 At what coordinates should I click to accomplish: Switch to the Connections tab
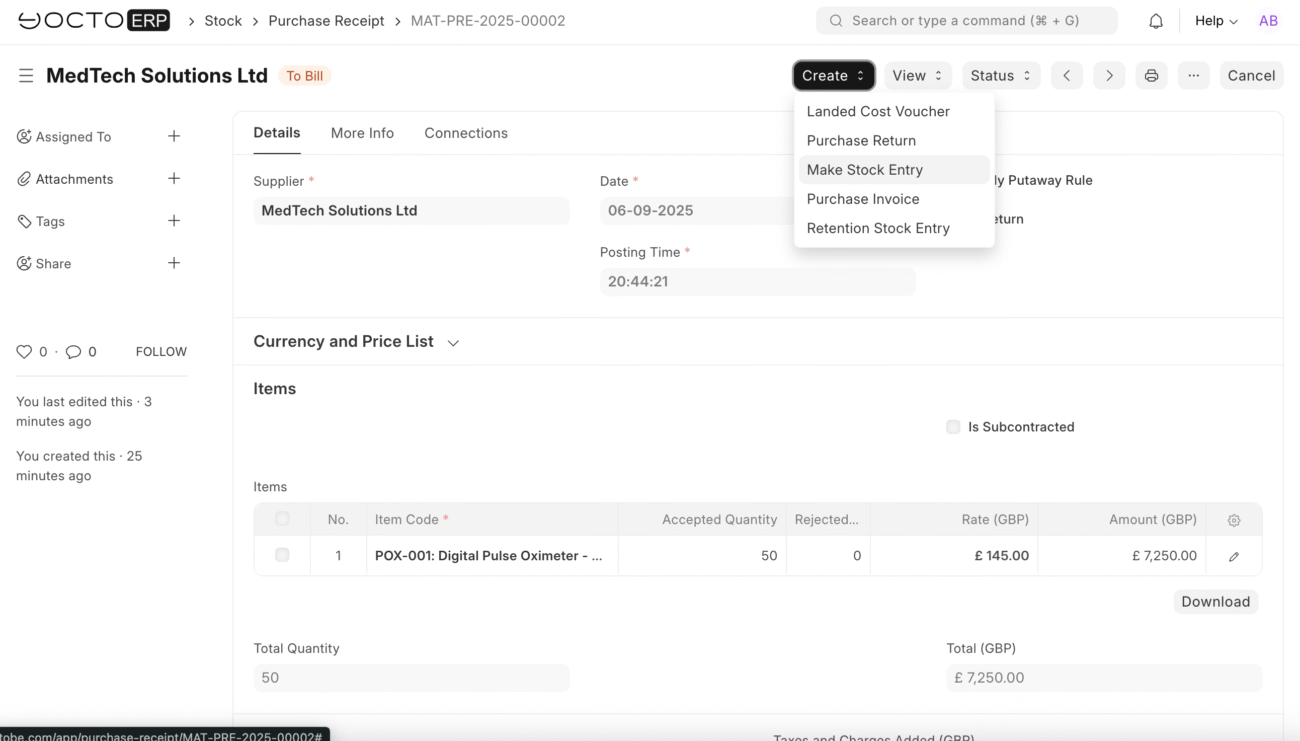(466, 133)
